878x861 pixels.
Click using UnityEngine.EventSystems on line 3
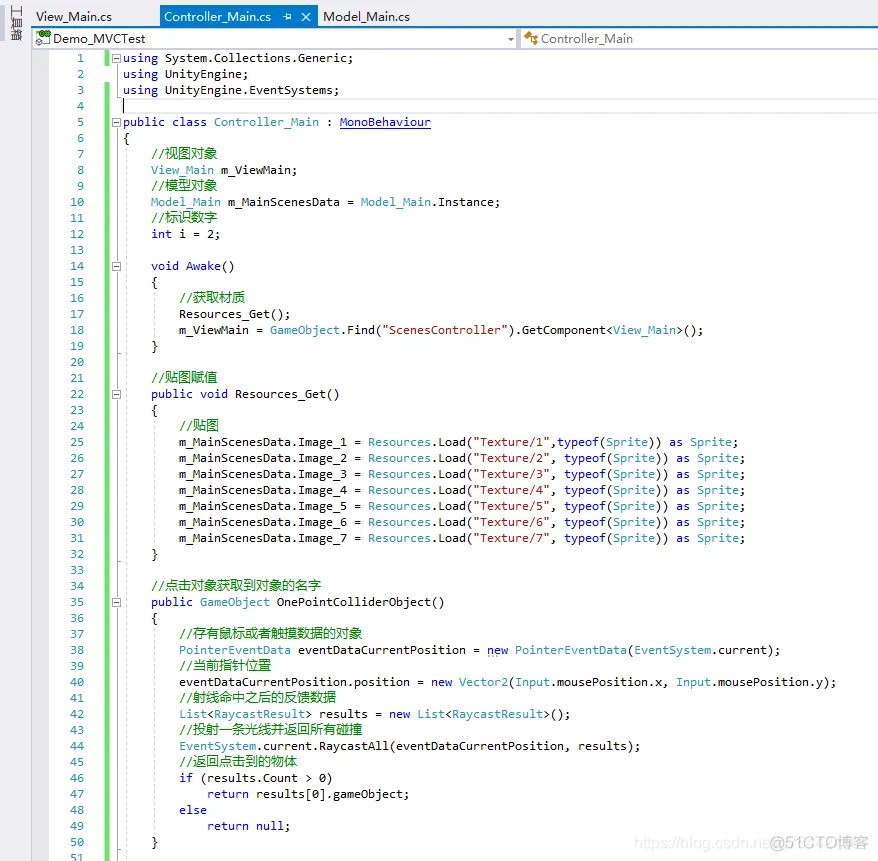[x=231, y=90]
